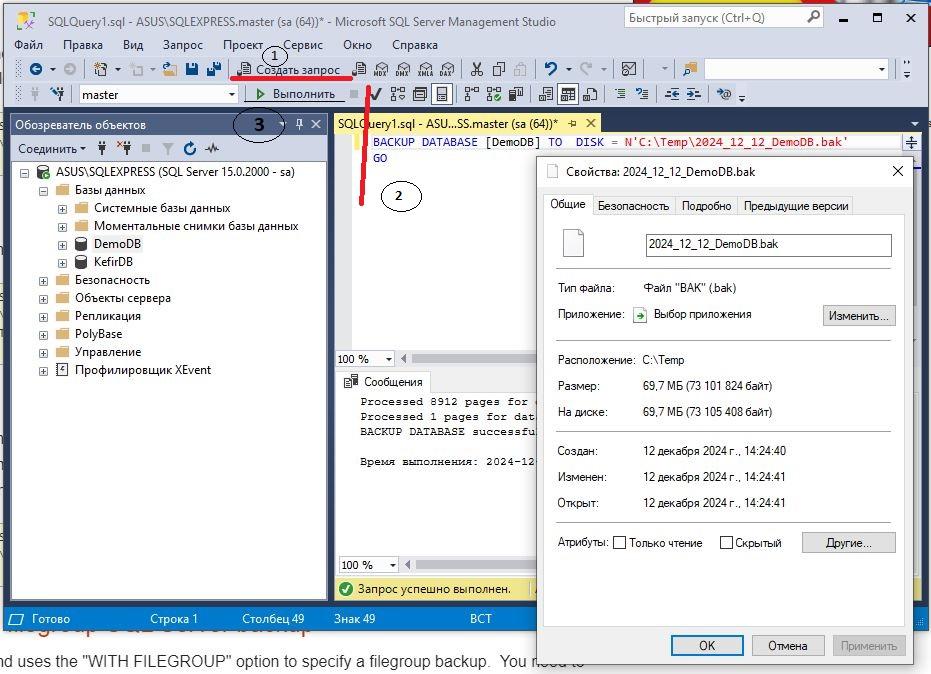The height and width of the screenshot is (674, 931).
Task: Select the Сообщения results tab
Action: [384, 382]
